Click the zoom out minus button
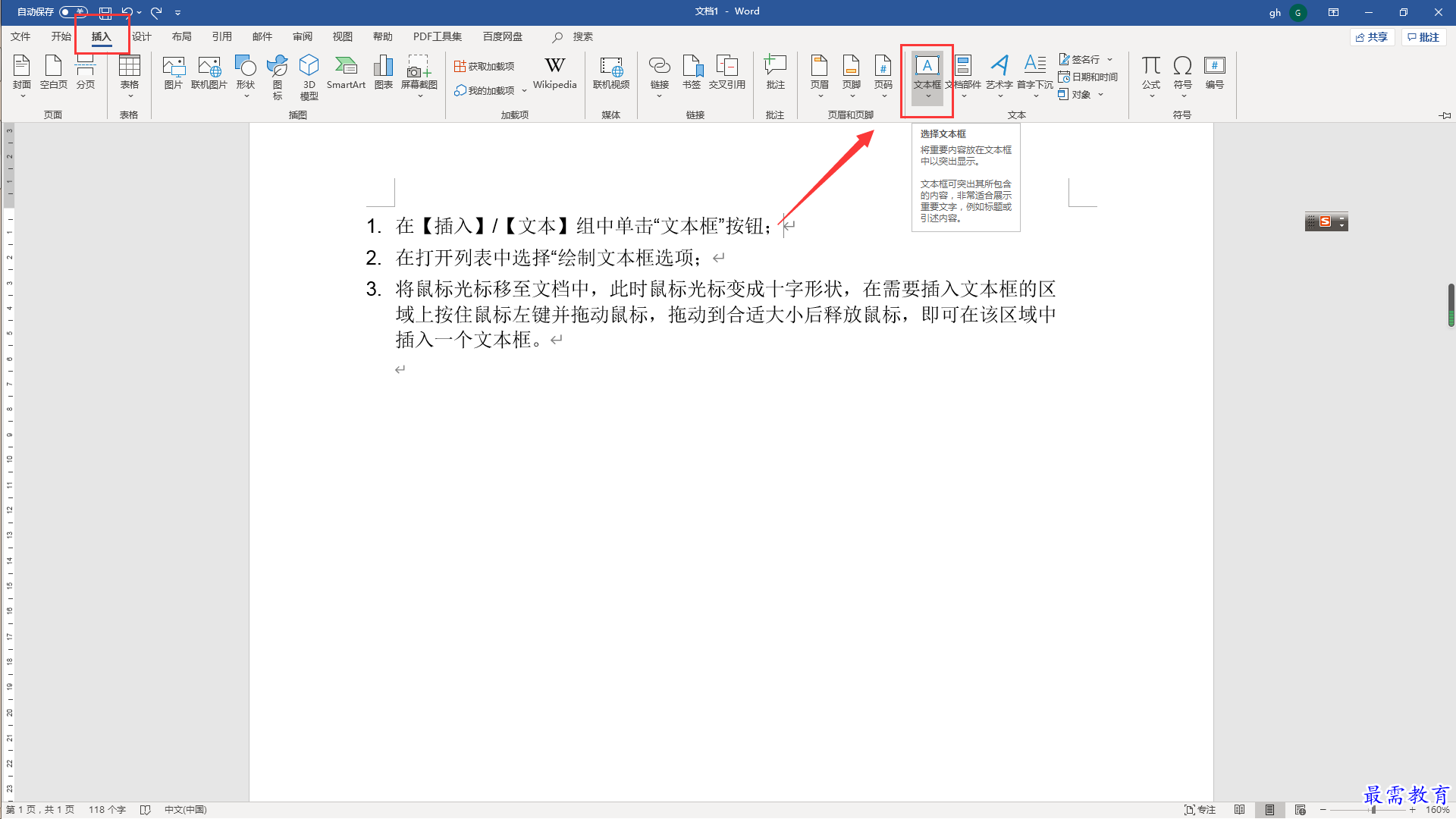Viewport: 1456px width, 819px height. (1323, 810)
